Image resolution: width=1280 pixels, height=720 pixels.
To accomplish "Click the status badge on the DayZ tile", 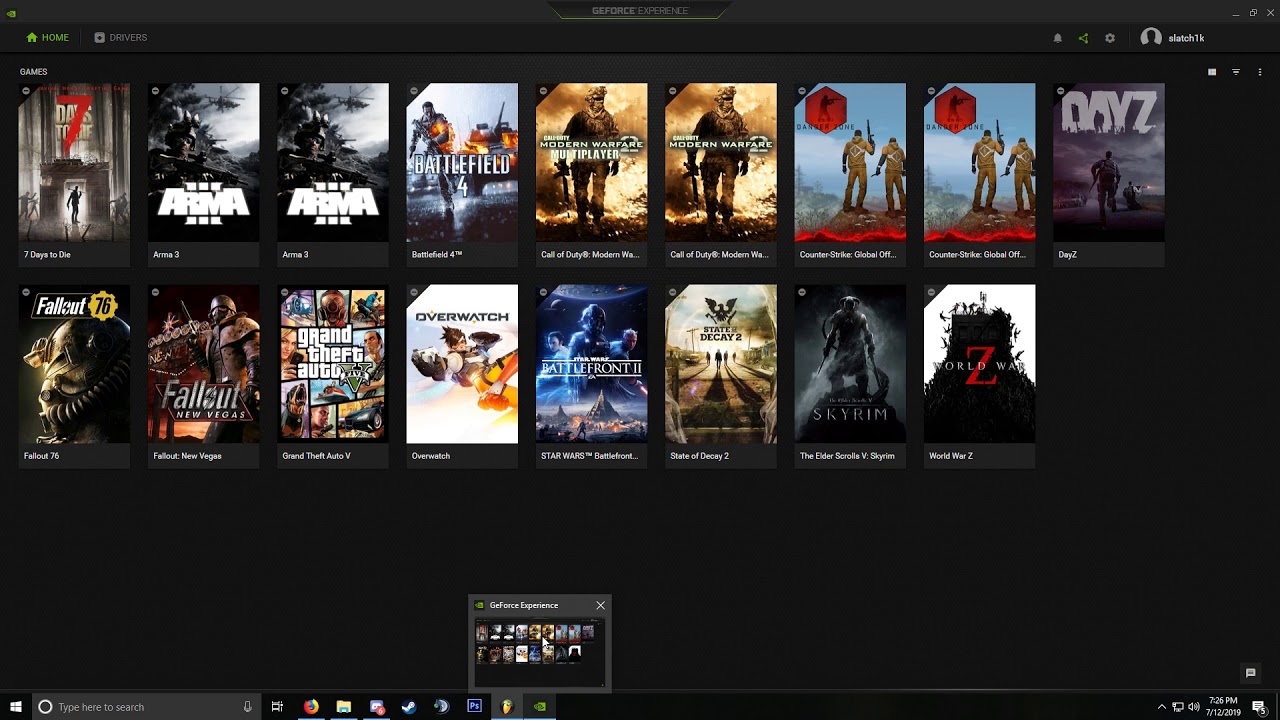I will click(1060, 91).
